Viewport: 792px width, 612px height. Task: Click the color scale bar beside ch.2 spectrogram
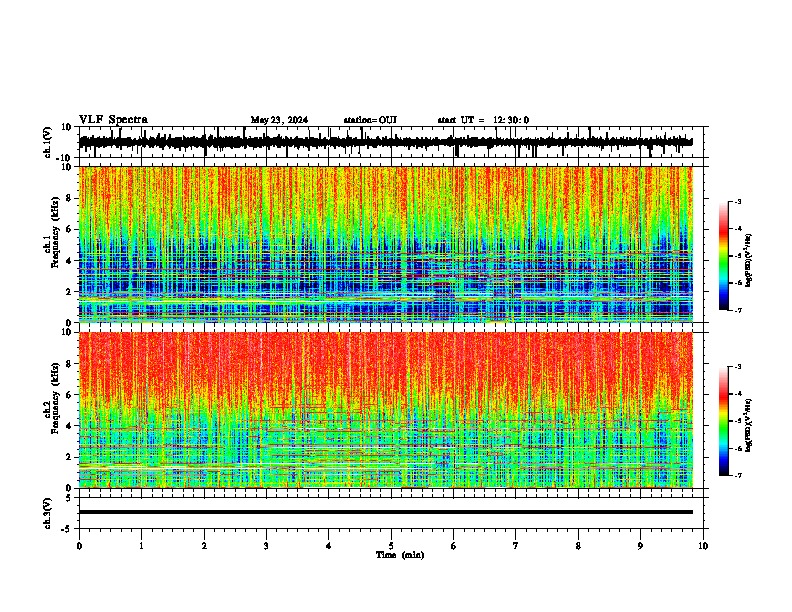point(724,421)
